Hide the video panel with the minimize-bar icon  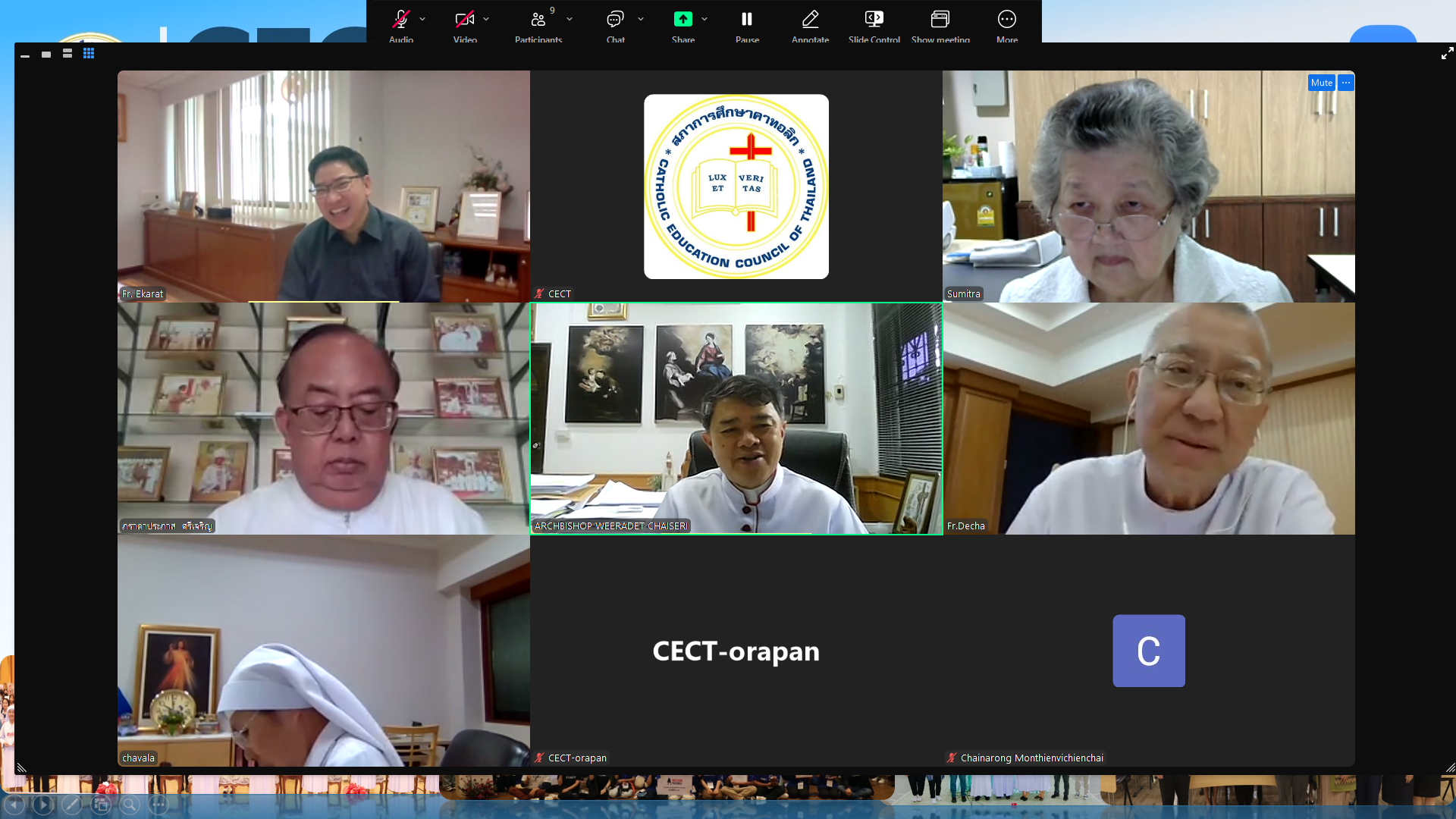click(25, 55)
